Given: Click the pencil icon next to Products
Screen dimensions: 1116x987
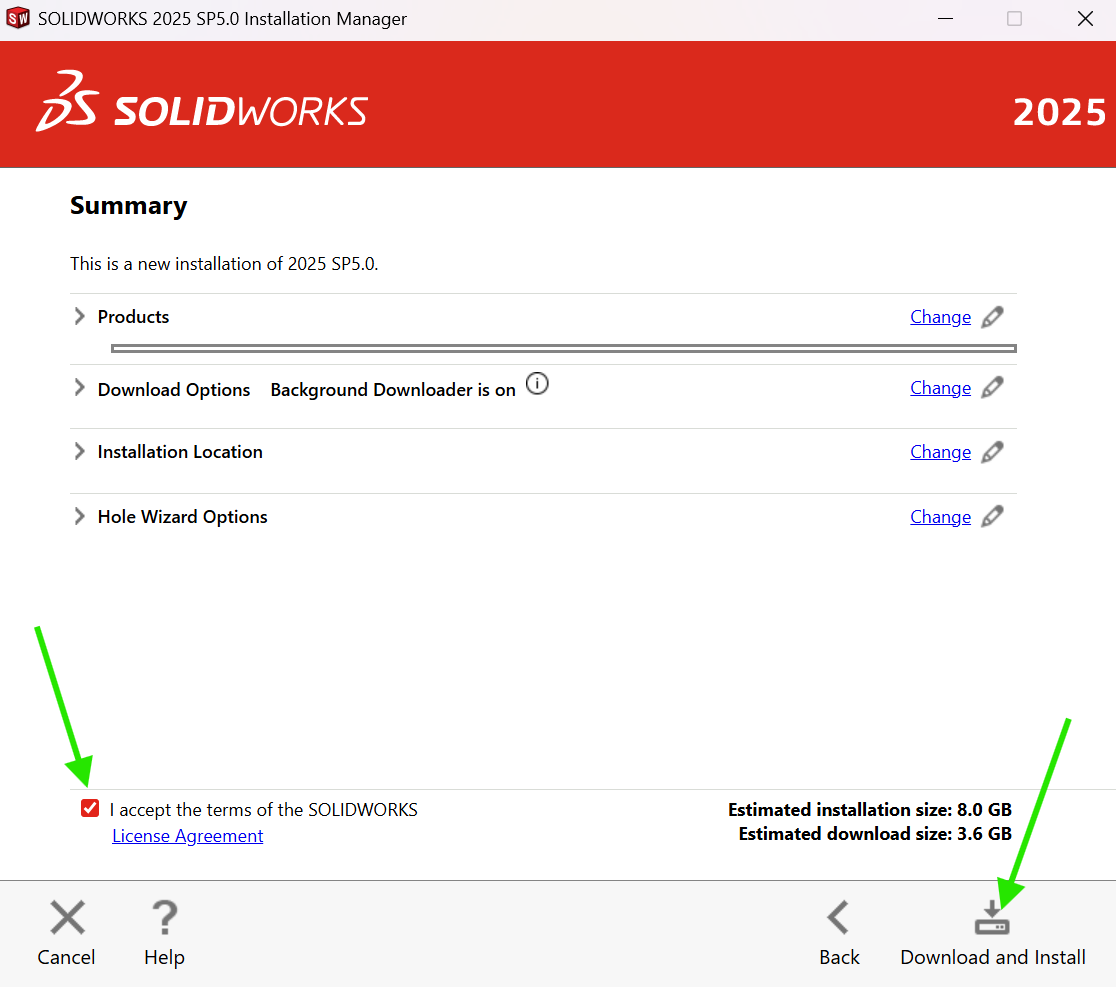Looking at the screenshot, I should click(992, 317).
